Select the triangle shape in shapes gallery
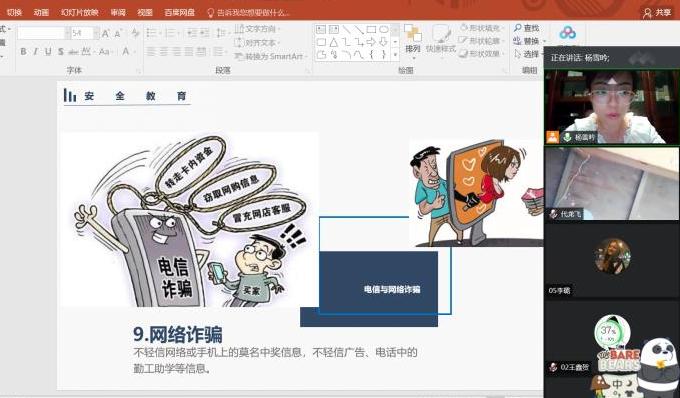Screen dimensions: 680x398 click(333, 42)
